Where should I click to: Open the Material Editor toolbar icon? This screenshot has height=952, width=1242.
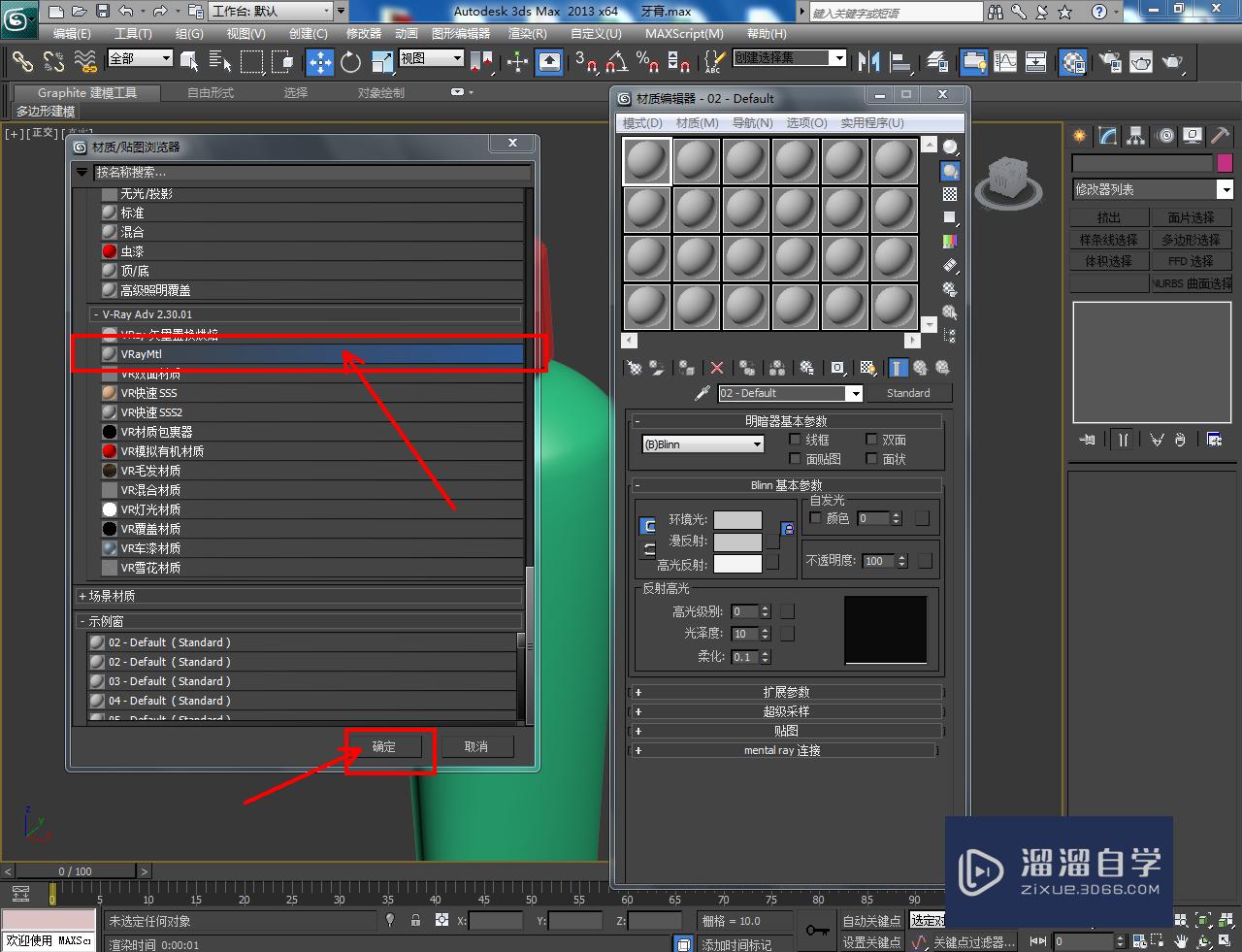click(1072, 62)
